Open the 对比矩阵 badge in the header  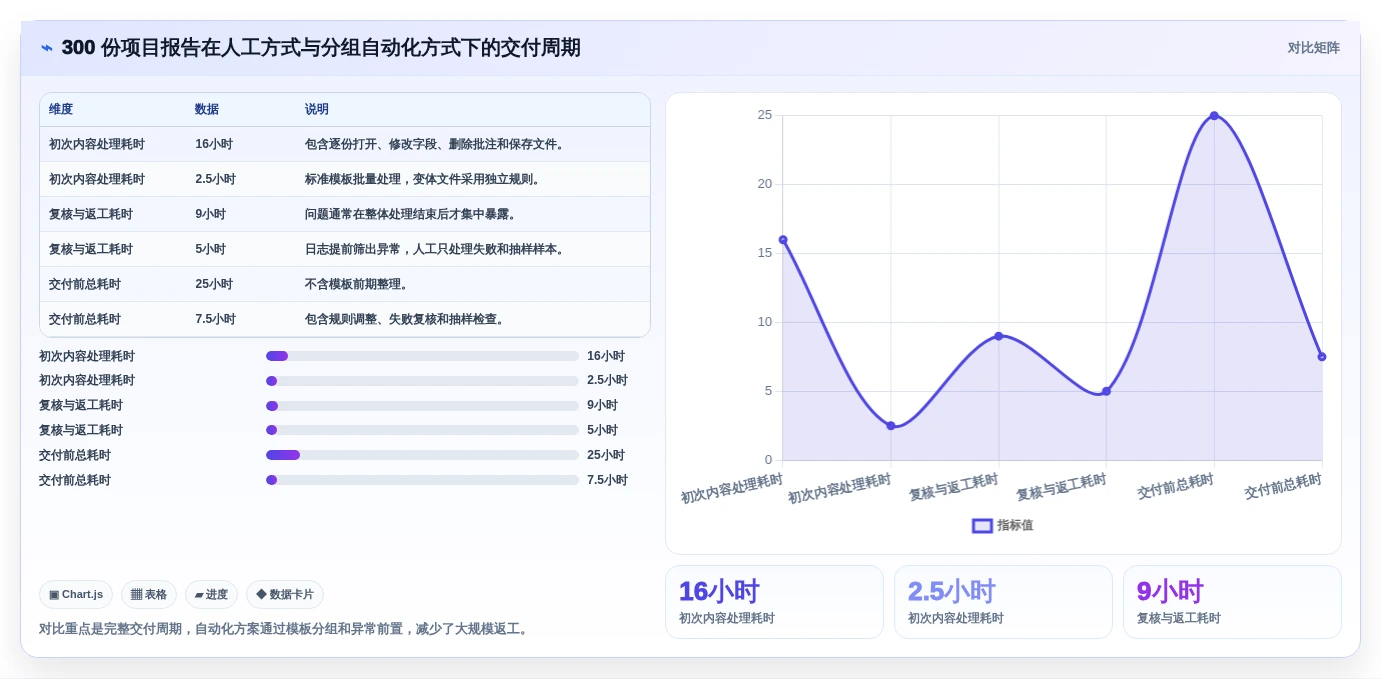pyautogui.click(x=1313, y=48)
